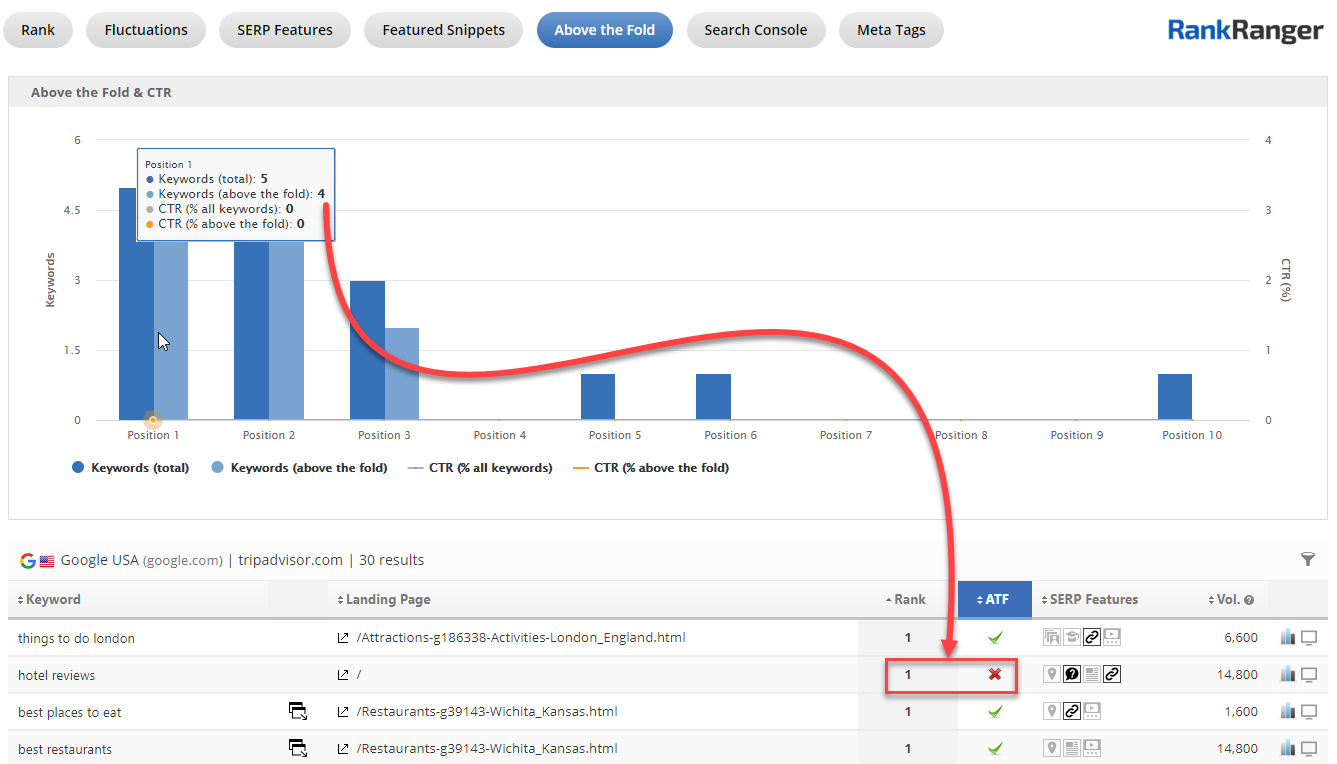Toggle Keywords (above the fold) legend series

point(298,467)
